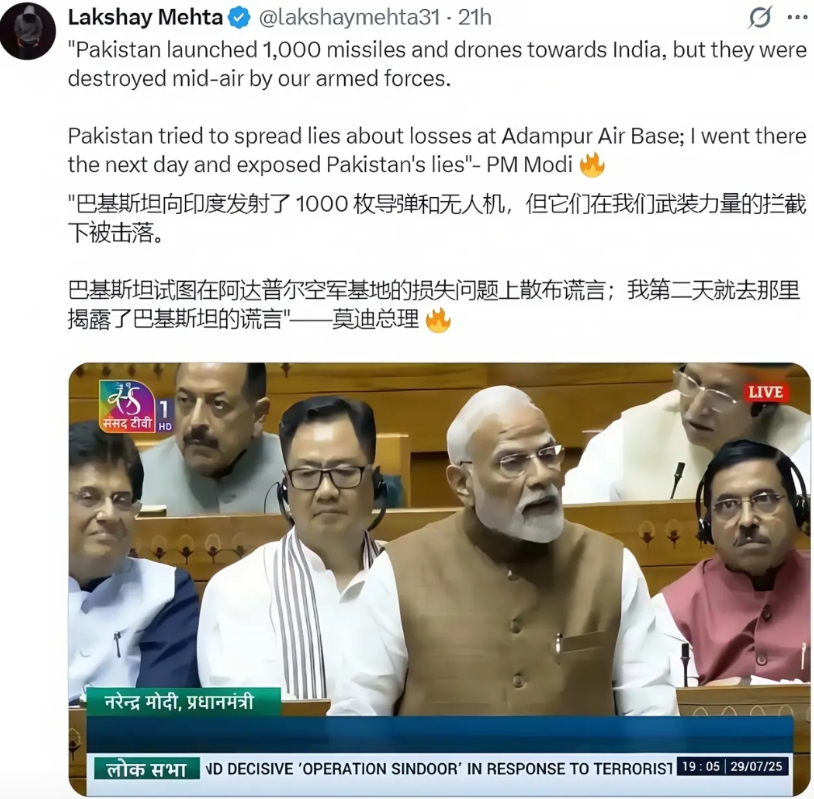Click the 1 HD channel indicator
814x799 pixels.
pos(165,415)
